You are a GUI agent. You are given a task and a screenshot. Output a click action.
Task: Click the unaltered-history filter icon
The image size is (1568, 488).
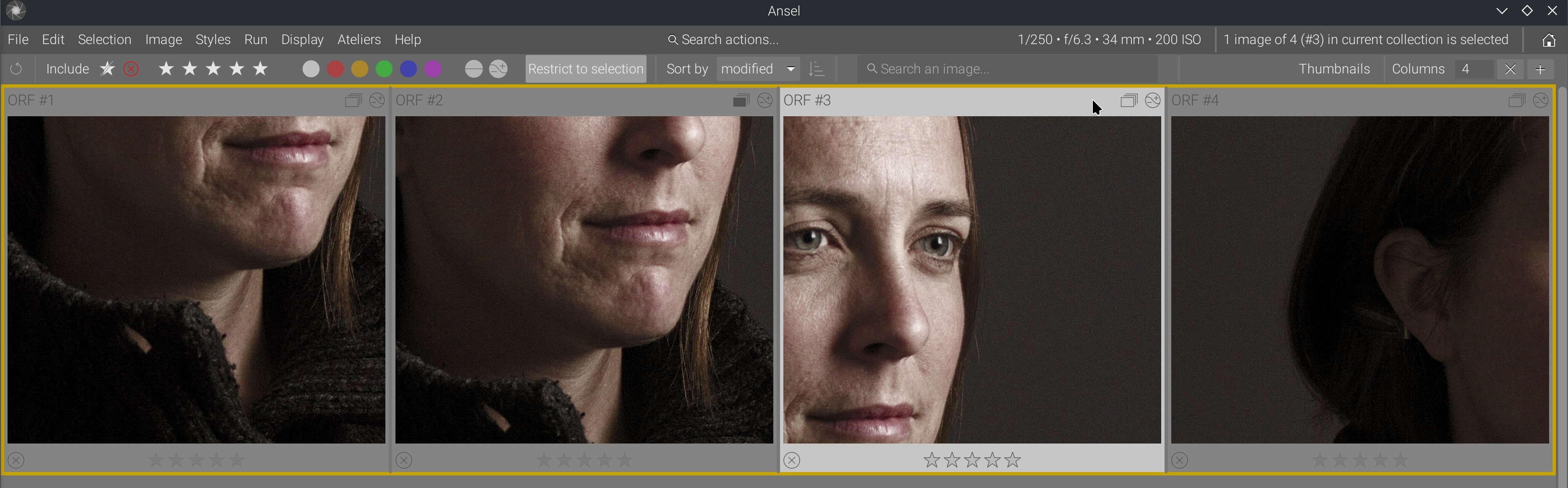tap(474, 69)
